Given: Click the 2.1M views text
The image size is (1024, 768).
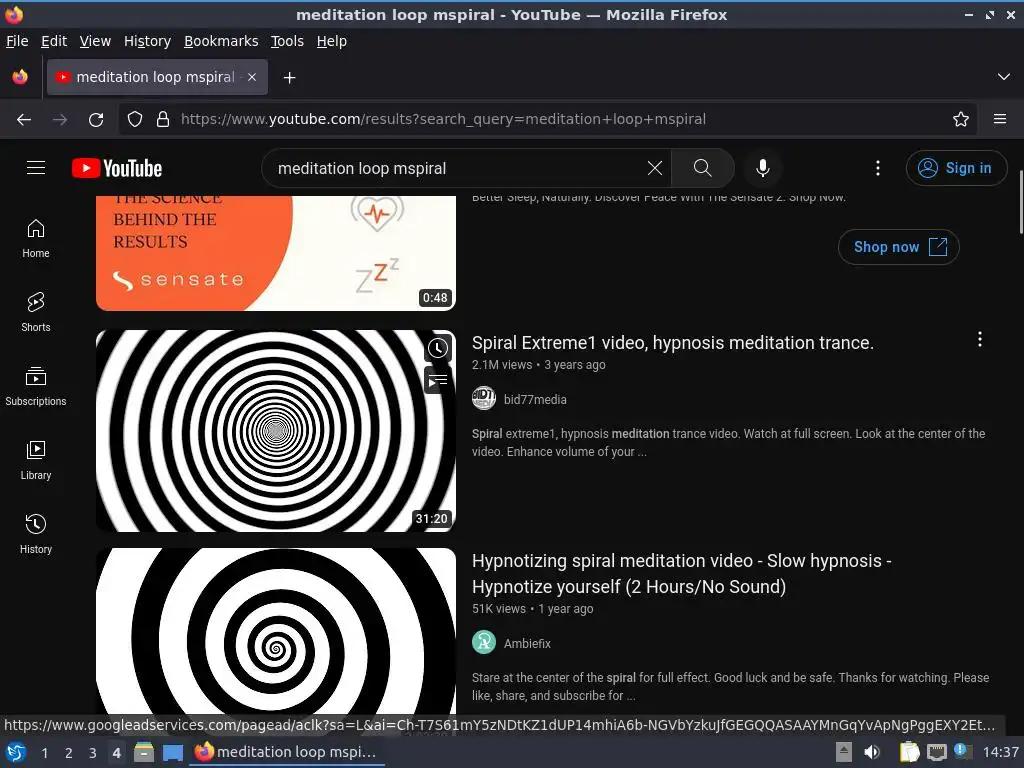Looking at the screenshot, I should point(502,365).
